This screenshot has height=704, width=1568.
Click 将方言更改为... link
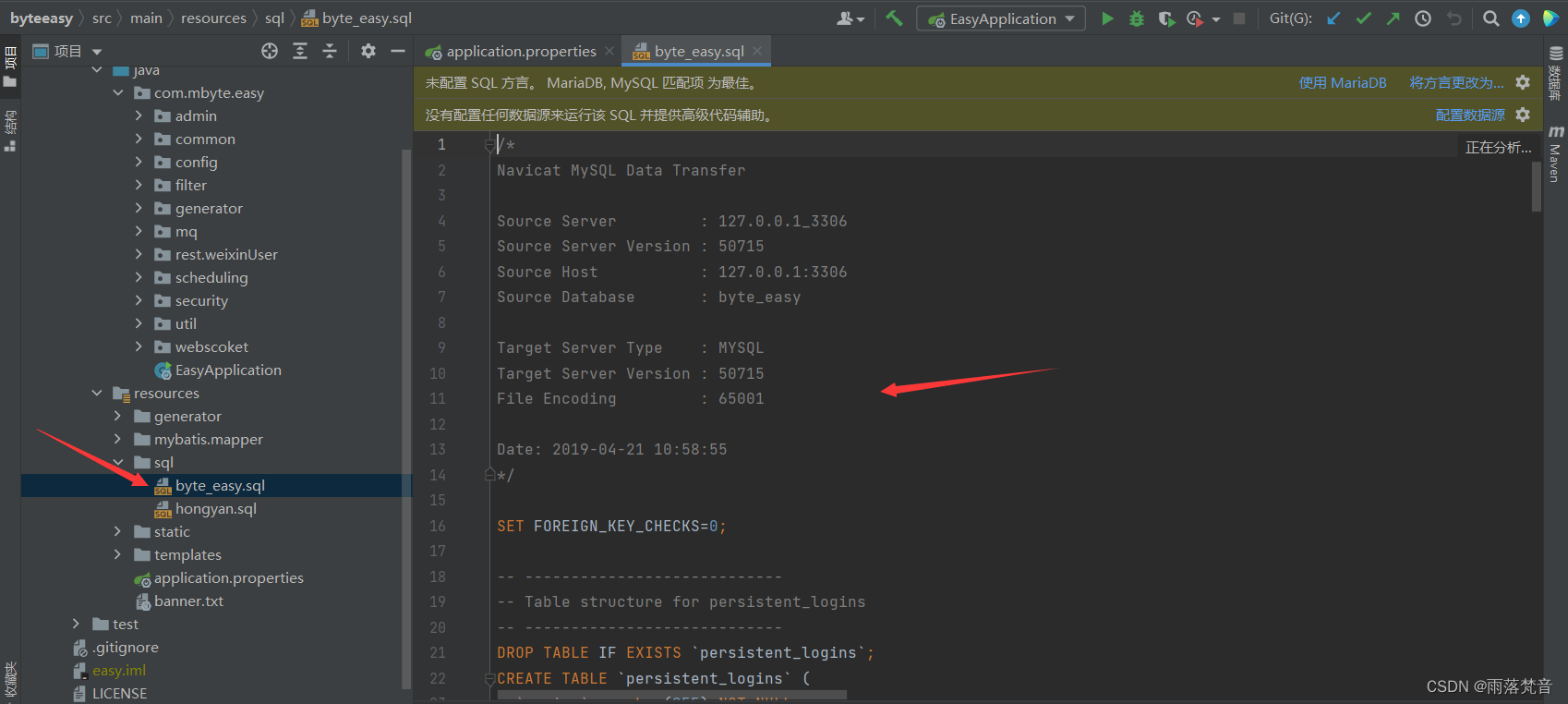coord(1456,82)
